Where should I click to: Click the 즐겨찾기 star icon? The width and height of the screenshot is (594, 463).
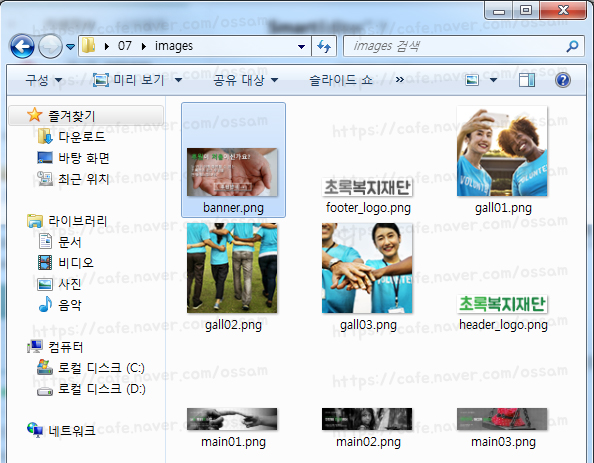pyautogui.click(x=34, y=115)
